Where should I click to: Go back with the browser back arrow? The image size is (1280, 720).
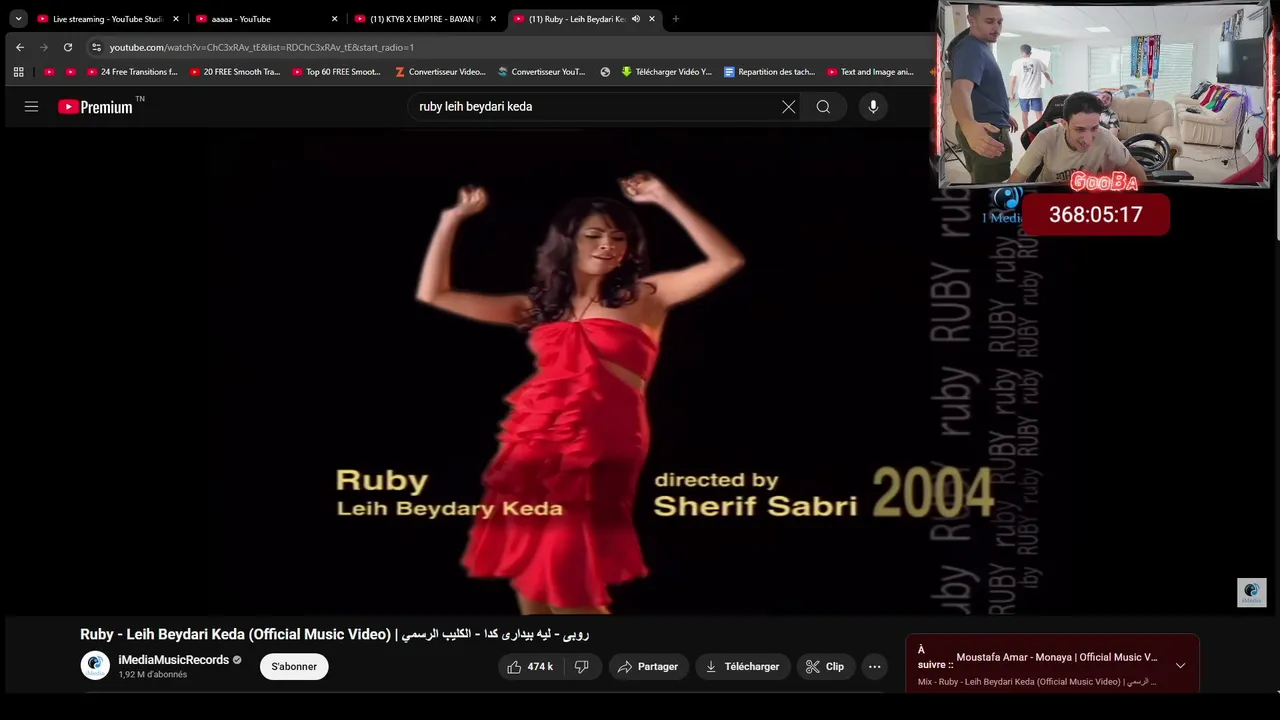[x=19, y=47]
